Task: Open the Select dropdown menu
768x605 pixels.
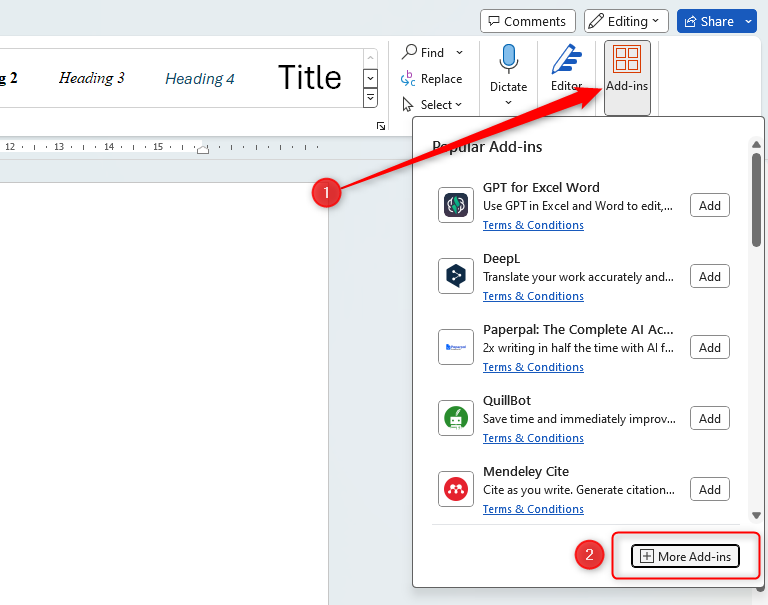Action: pos(433,104)
